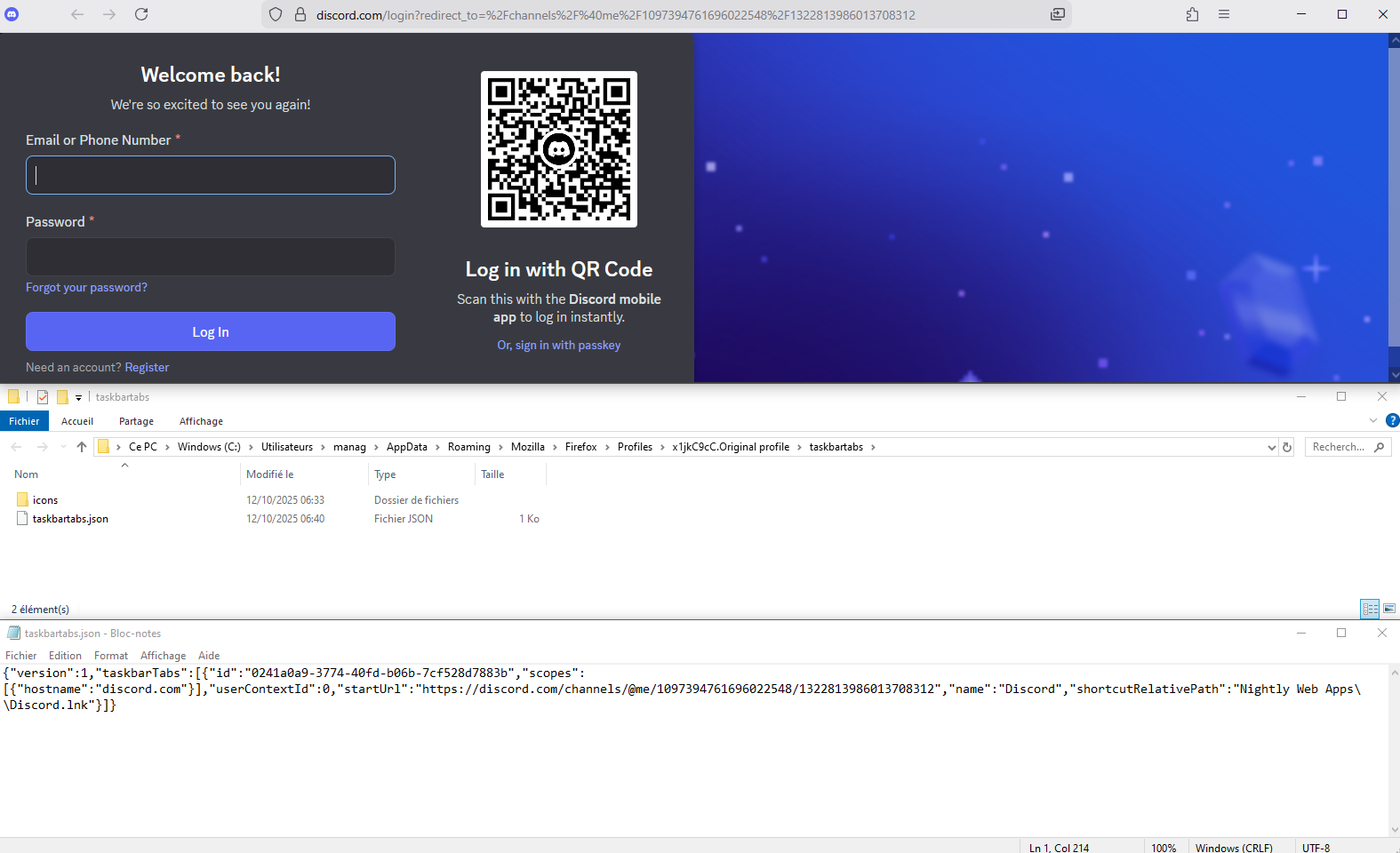Image resolution: width=1400 pixels, height=853 pixels.
Task: Refresh the taskbartabs folder view
Action: coord(1287,447)
